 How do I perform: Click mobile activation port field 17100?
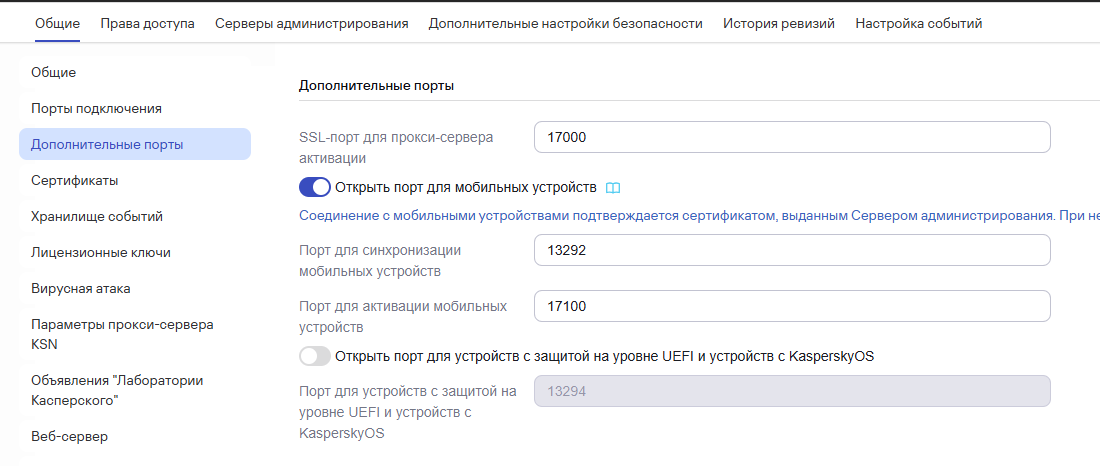[x=792, y=306]
